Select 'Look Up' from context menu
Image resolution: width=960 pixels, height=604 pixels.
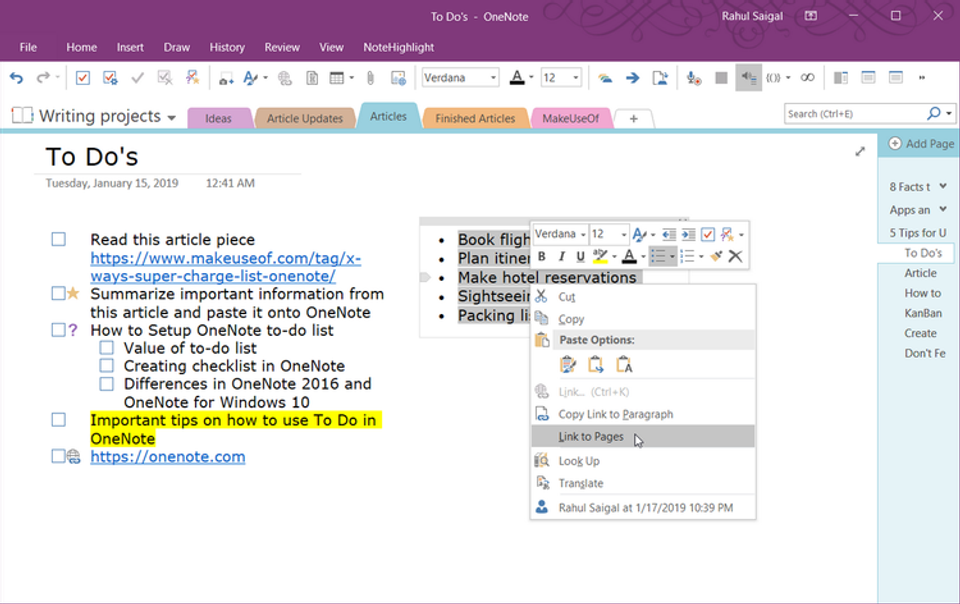[x=643, y=461]
